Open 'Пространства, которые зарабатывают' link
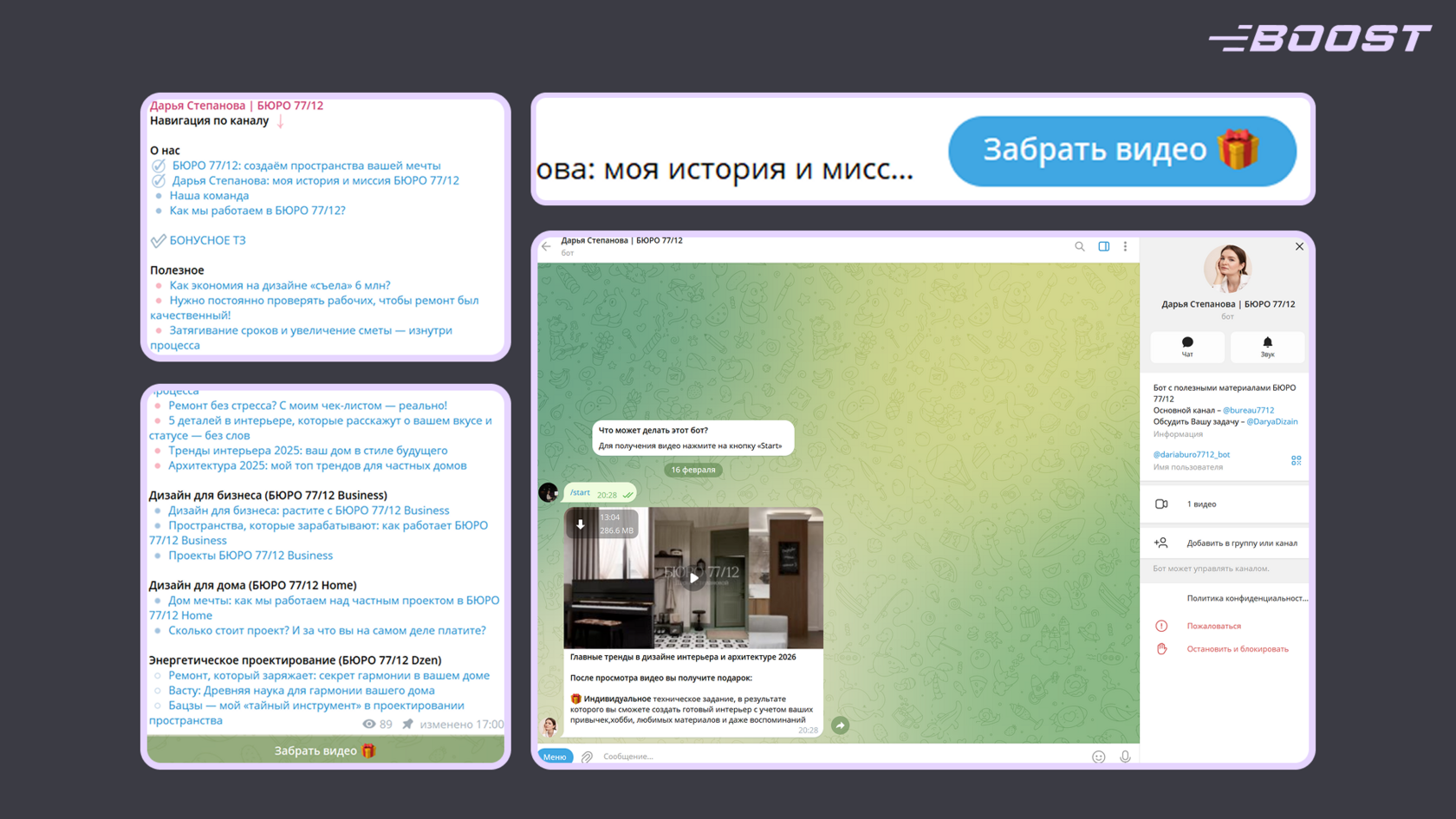 (319, 533)
